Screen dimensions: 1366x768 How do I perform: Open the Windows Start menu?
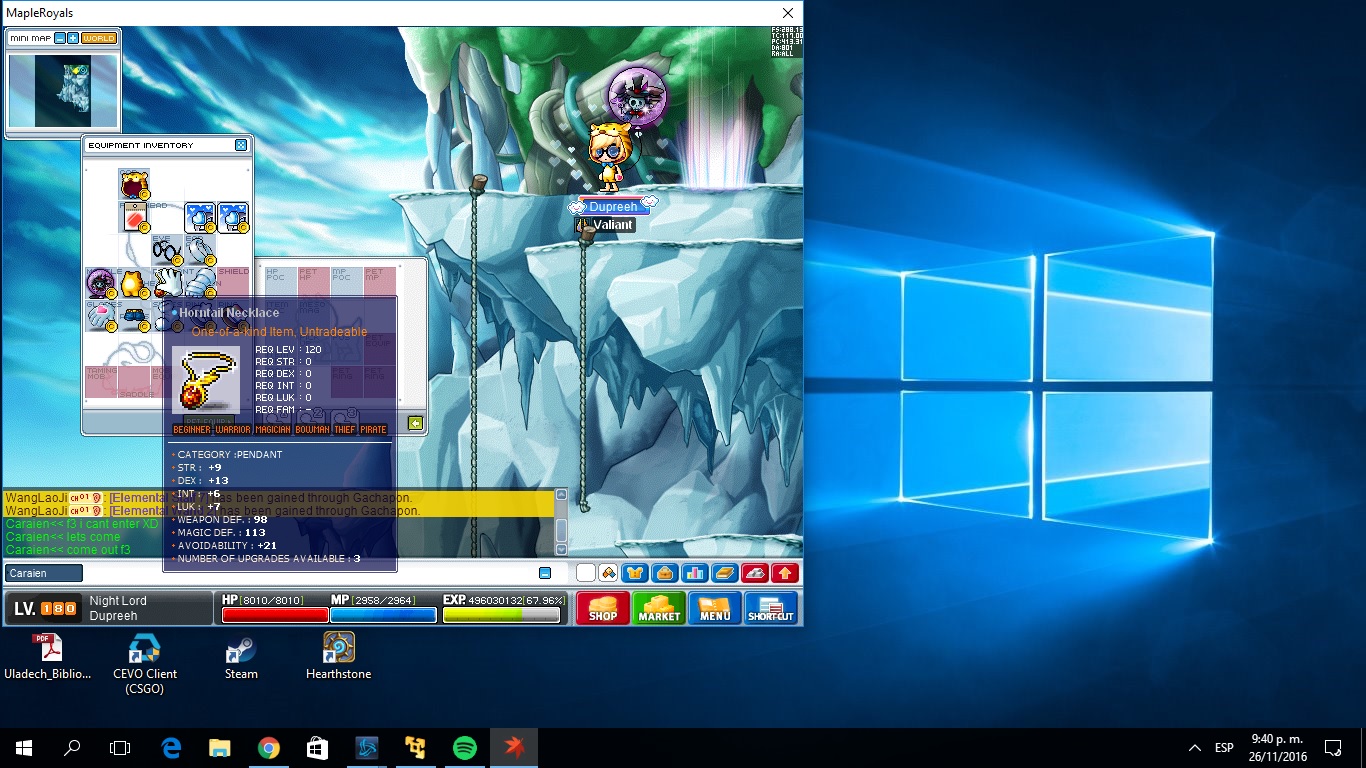[24, 748]
